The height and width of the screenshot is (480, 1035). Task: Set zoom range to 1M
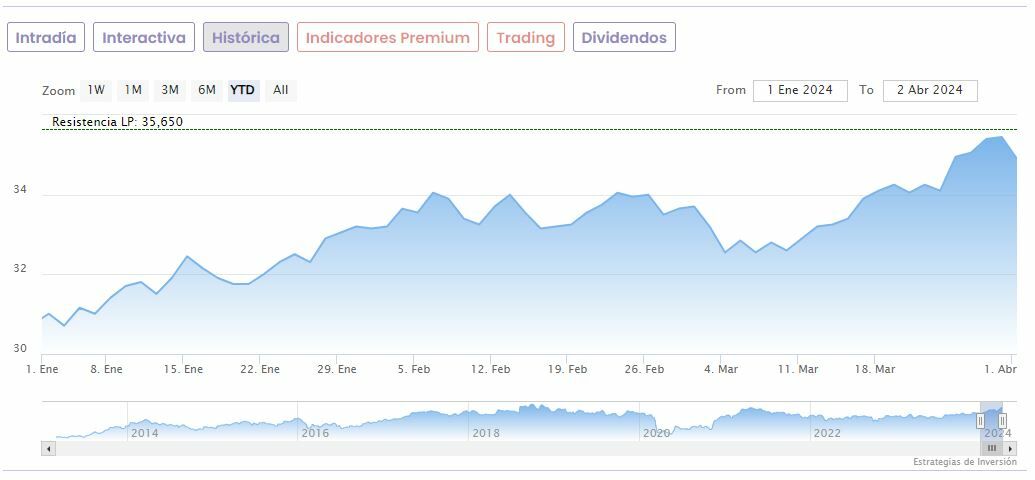point(133,90)
